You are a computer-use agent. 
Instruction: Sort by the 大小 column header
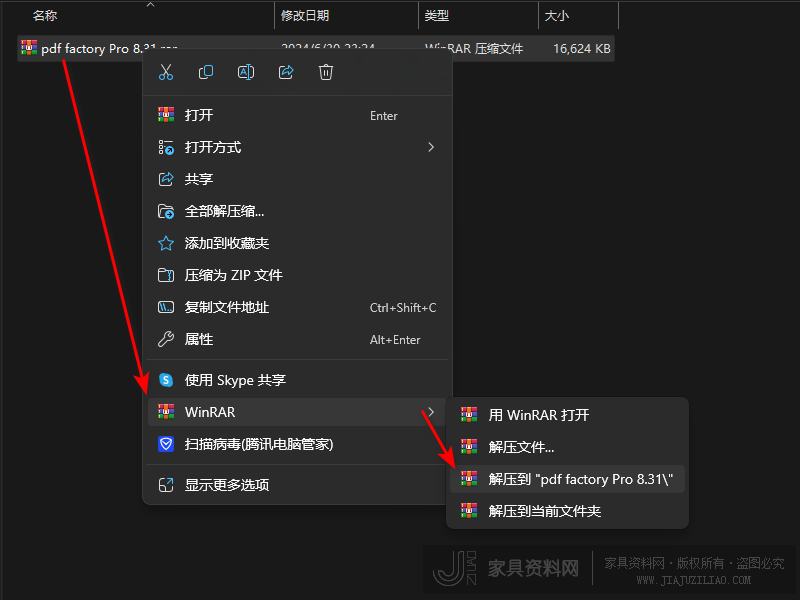coord(557,16)
